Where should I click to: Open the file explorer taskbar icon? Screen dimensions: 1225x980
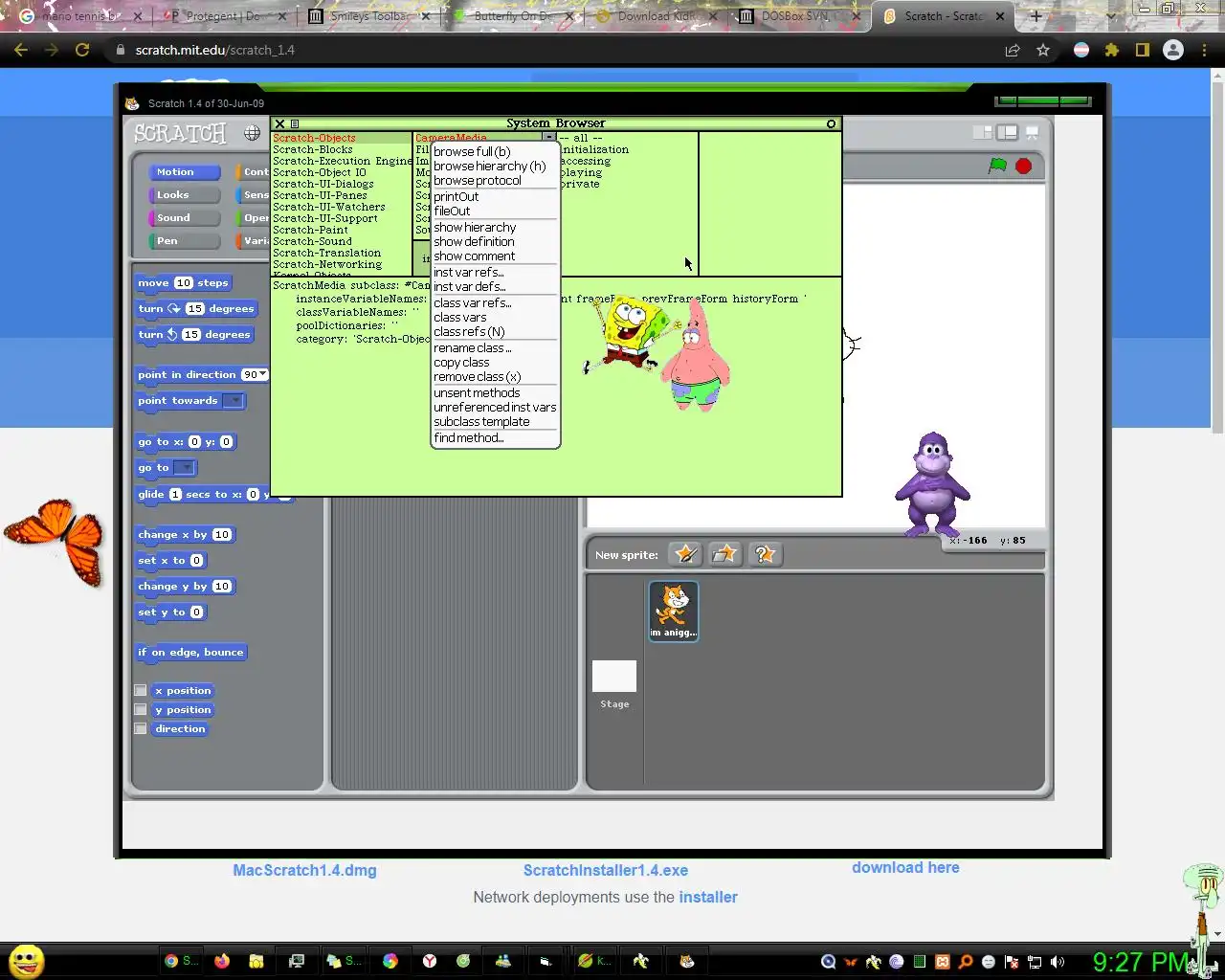256,961
